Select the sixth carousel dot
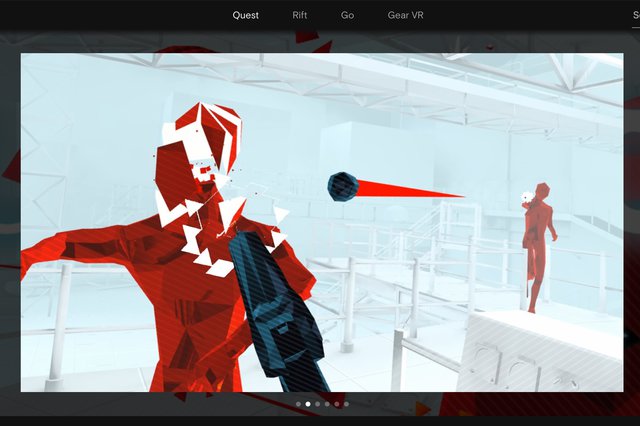 click(x=346, y=404)
